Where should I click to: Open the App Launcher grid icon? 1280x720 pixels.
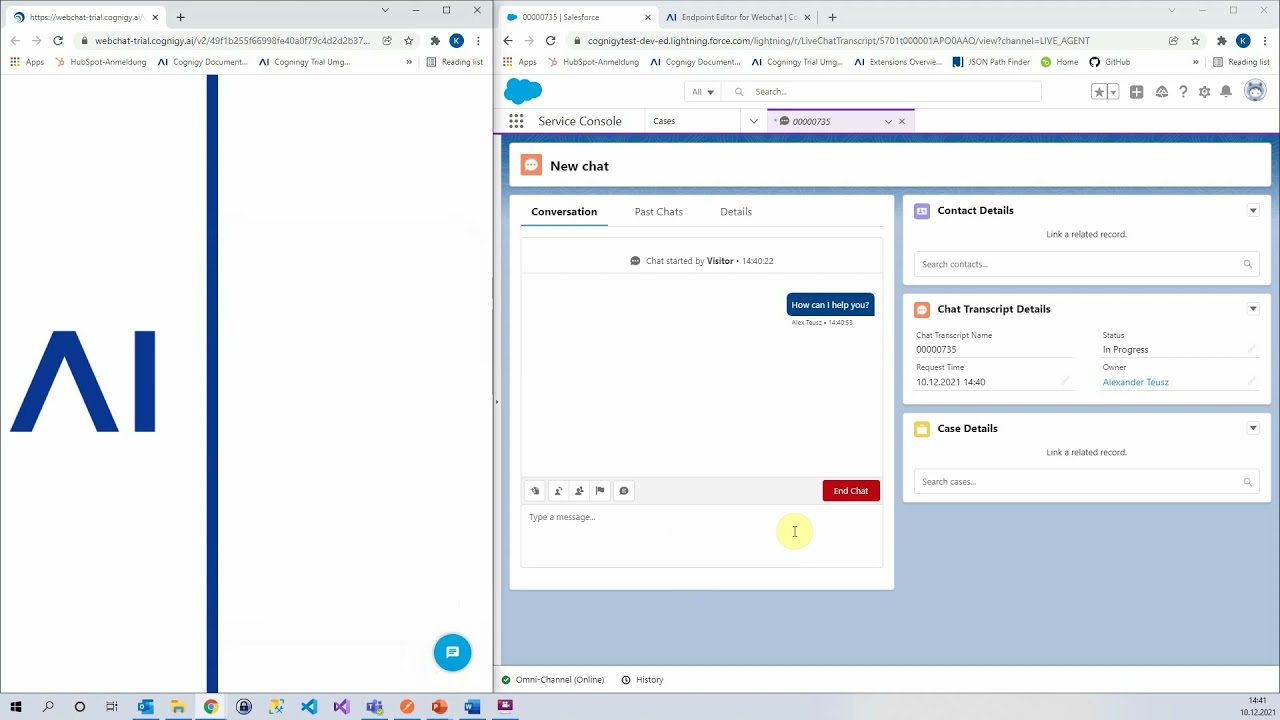(516, 121)
